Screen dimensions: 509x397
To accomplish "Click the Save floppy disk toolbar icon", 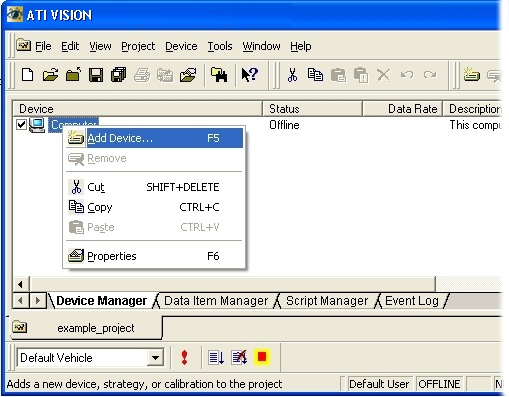I will tap(96, 75).
